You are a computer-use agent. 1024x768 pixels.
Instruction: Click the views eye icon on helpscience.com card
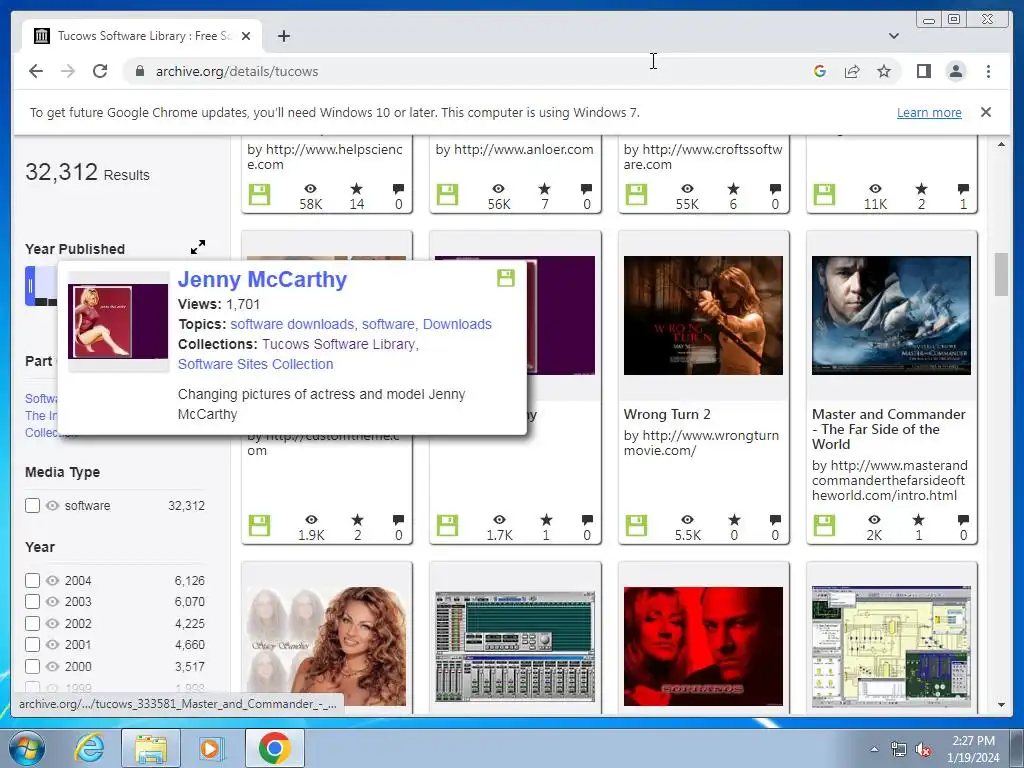click(311, 189)
